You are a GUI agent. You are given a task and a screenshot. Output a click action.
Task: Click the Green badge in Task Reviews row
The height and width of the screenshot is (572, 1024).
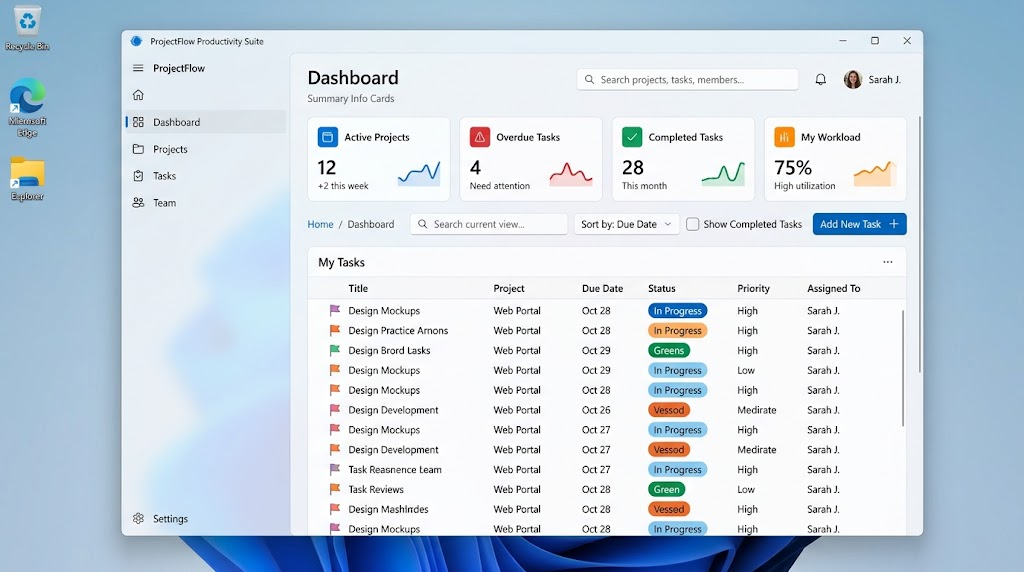[666, 489]
